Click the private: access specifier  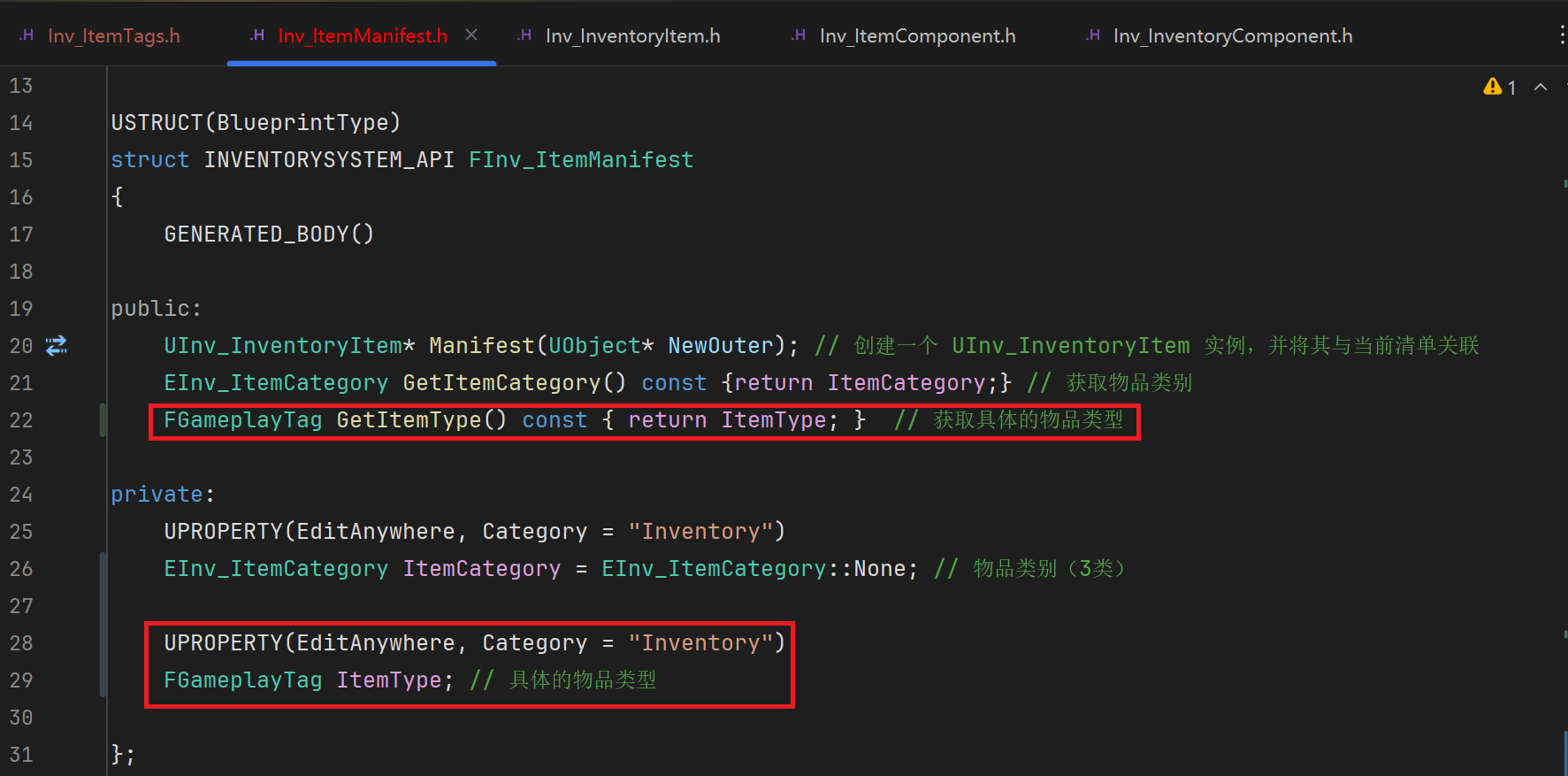[x=163, y=495]
